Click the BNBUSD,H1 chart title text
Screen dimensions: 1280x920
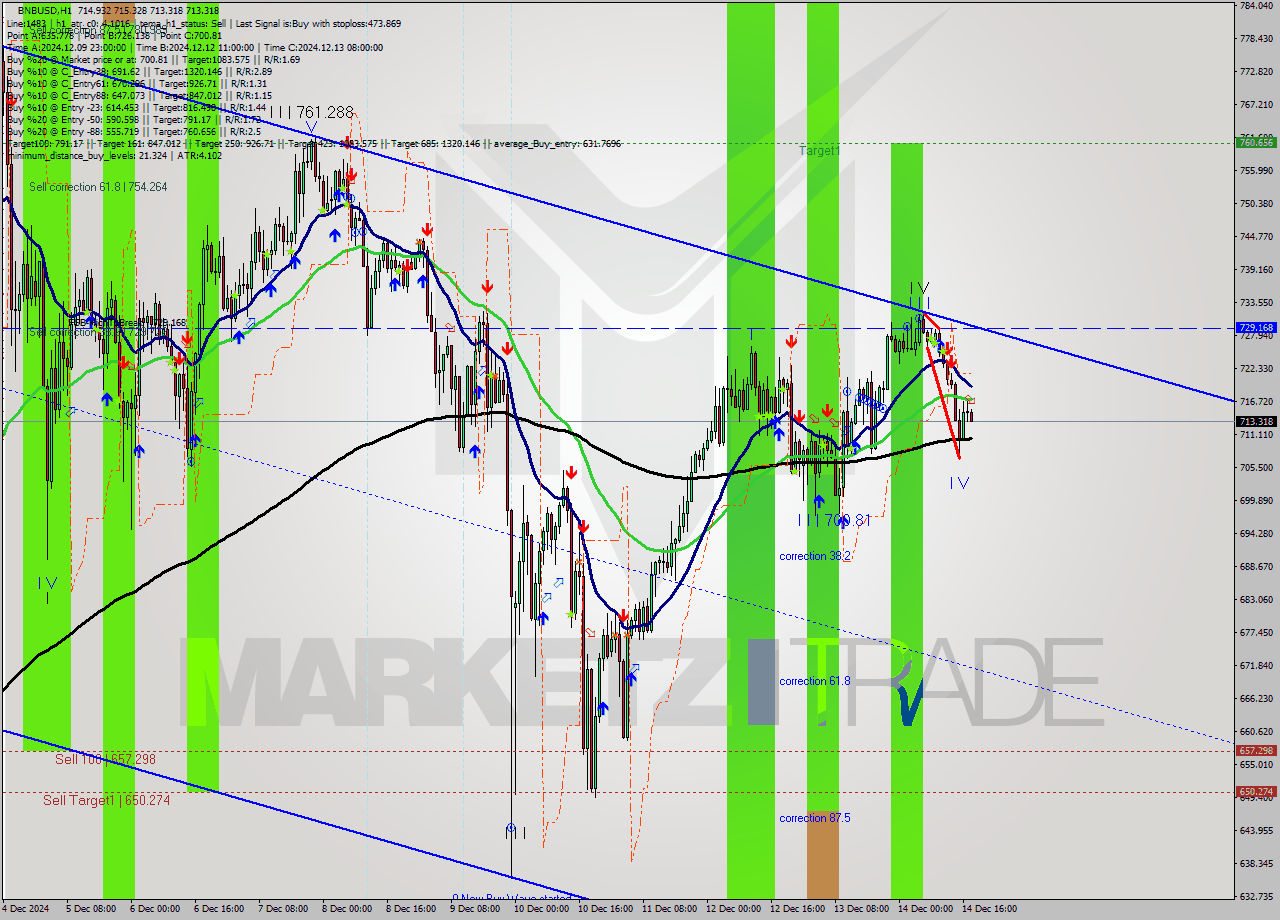[45, 10]
